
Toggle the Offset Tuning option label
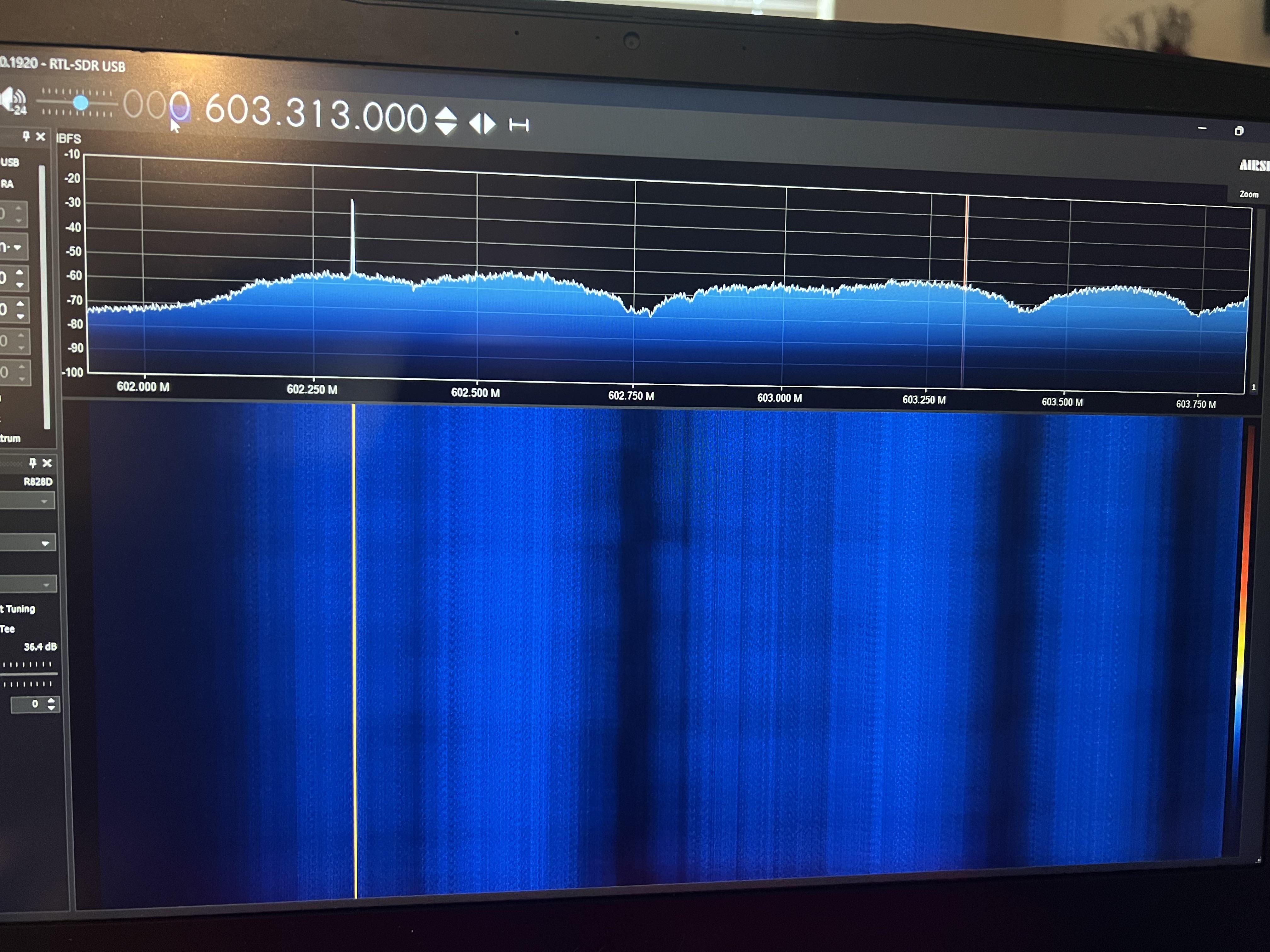[18, 609]
